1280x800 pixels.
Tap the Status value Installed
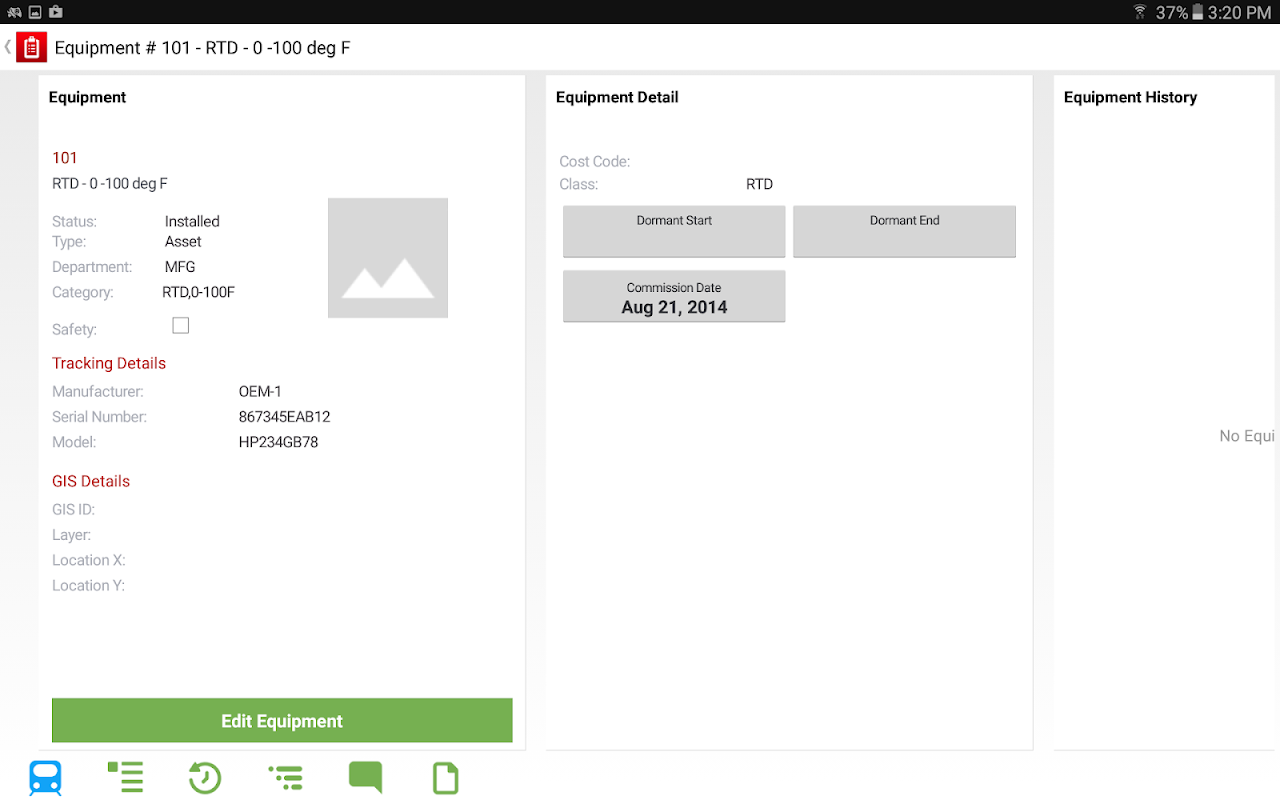192,222
